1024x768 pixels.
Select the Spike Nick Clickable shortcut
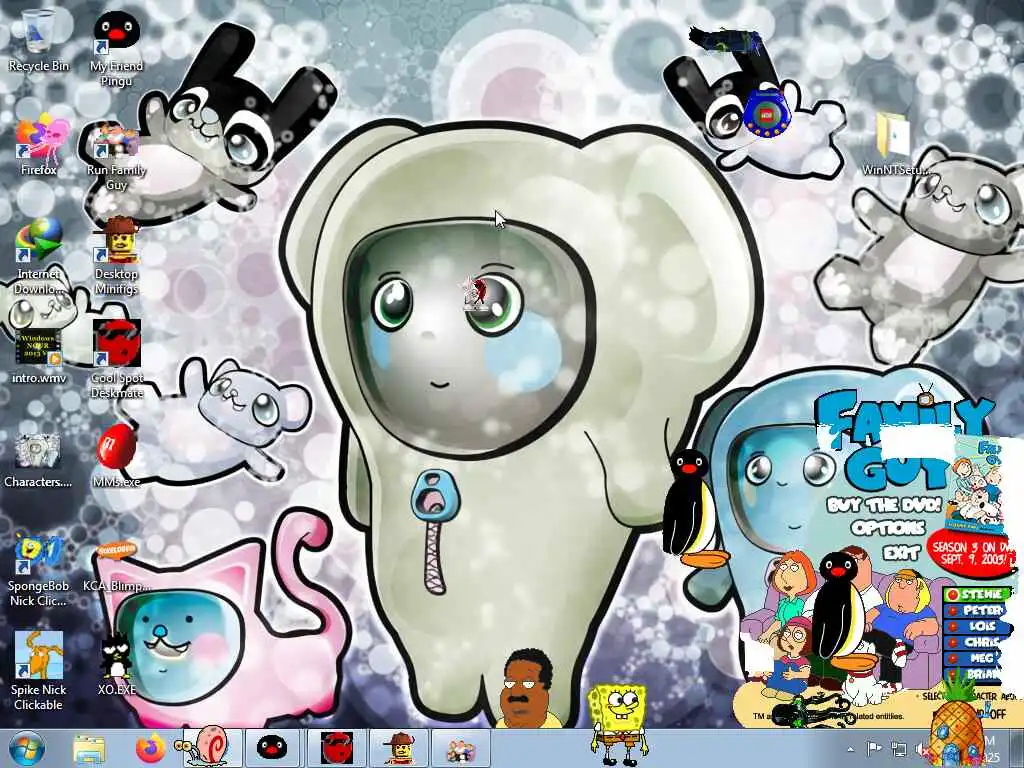pyautogui.click(x=39, y=671)
